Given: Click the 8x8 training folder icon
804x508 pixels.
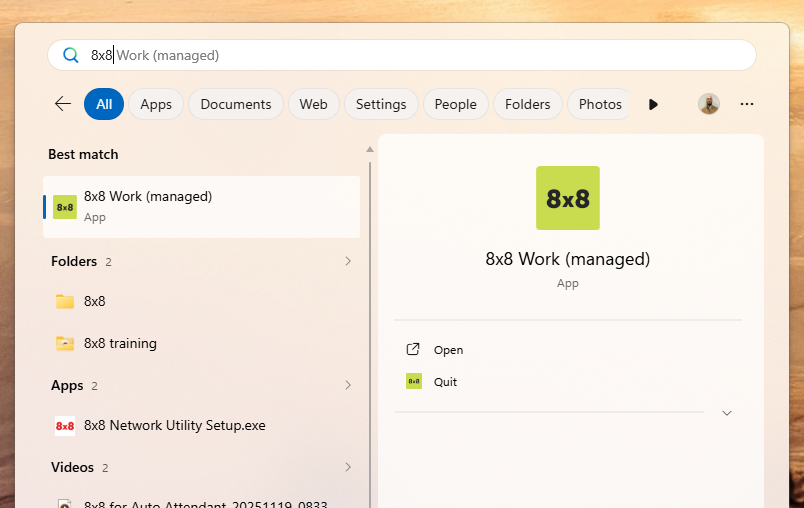Looking at the screenshot, I should point(65,343).
